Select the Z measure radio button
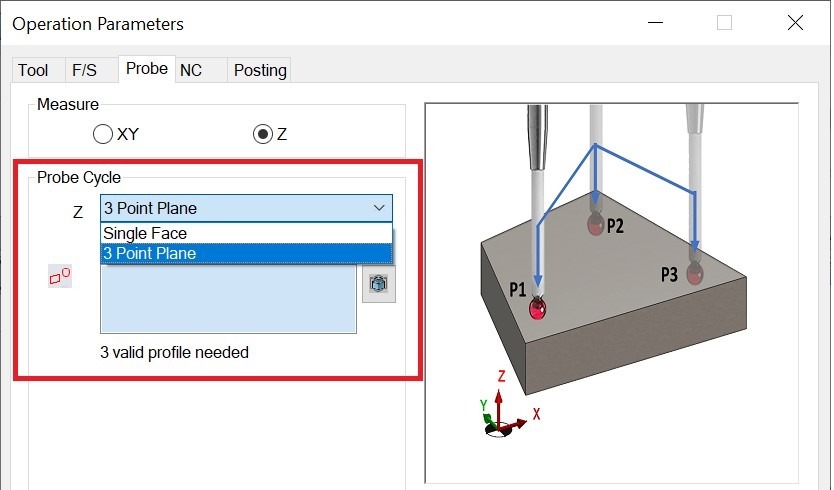Viewport: 834px width, 490px height. point(263,134)
